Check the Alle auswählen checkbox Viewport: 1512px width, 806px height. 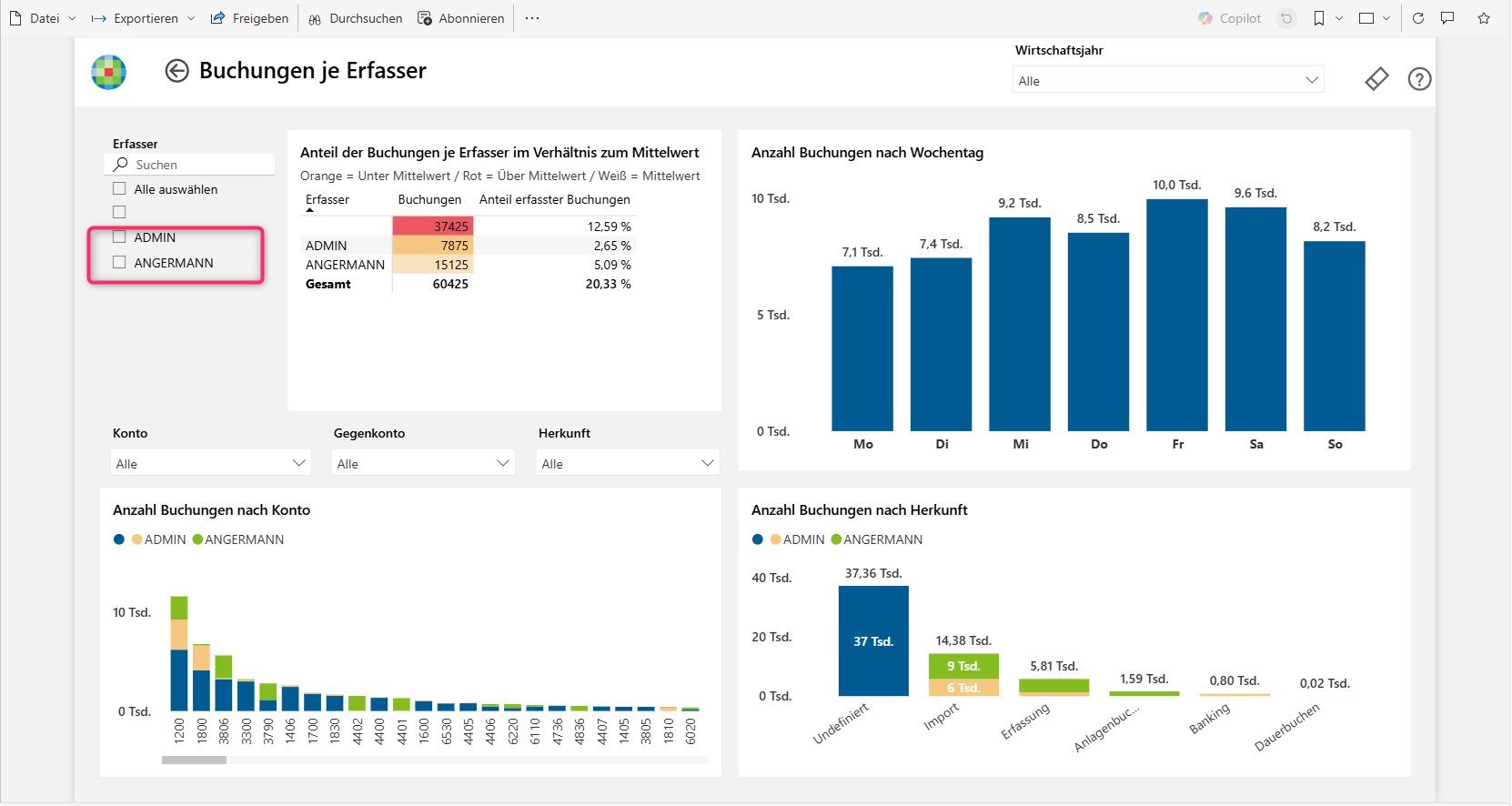[119, 189]
